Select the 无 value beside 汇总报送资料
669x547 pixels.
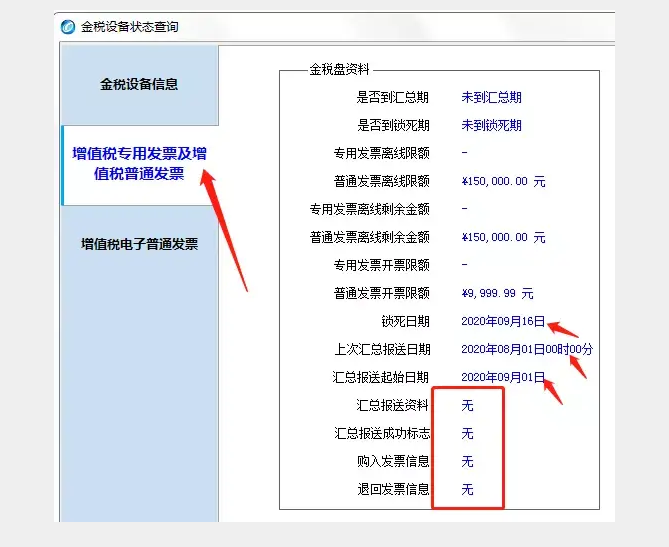click(x=467, y=405)
